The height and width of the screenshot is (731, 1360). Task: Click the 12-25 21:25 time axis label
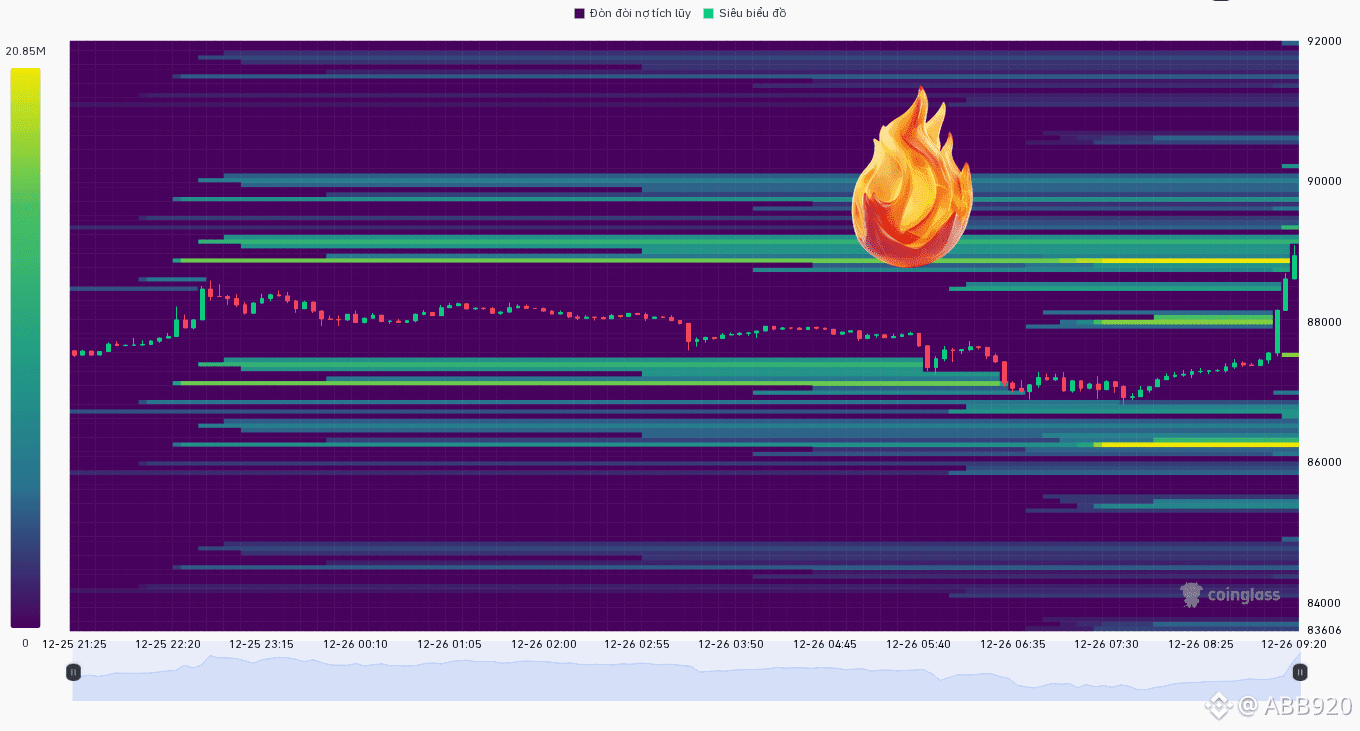pyautogui.click(x=74, y=644)
